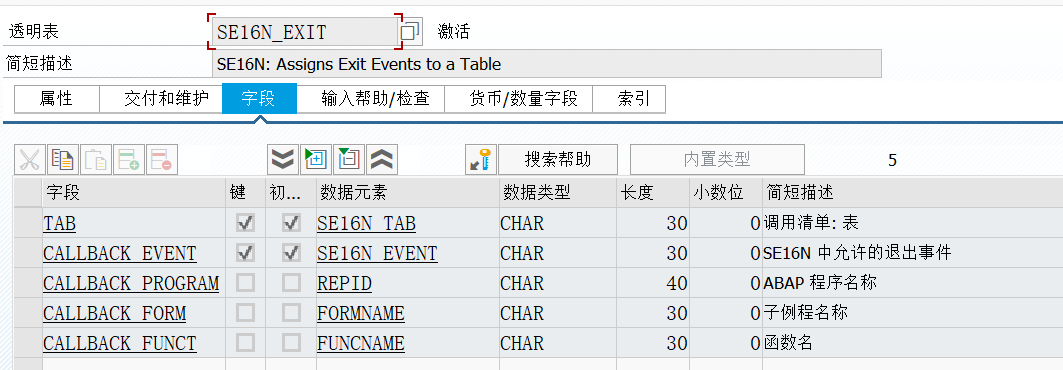Click description 子例程名称
The height and width of the screenshot is (370, 1063).
(x=805, y=313)
